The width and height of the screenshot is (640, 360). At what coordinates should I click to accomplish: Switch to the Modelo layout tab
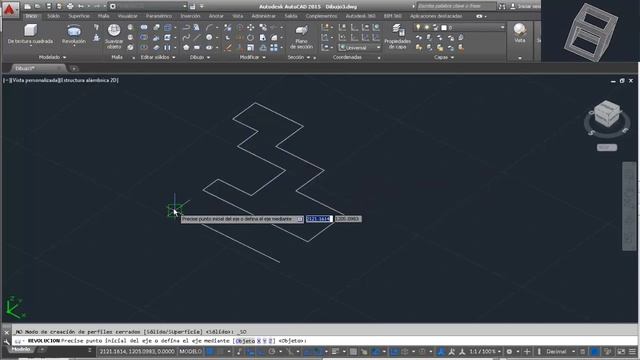tap(21, 349)
